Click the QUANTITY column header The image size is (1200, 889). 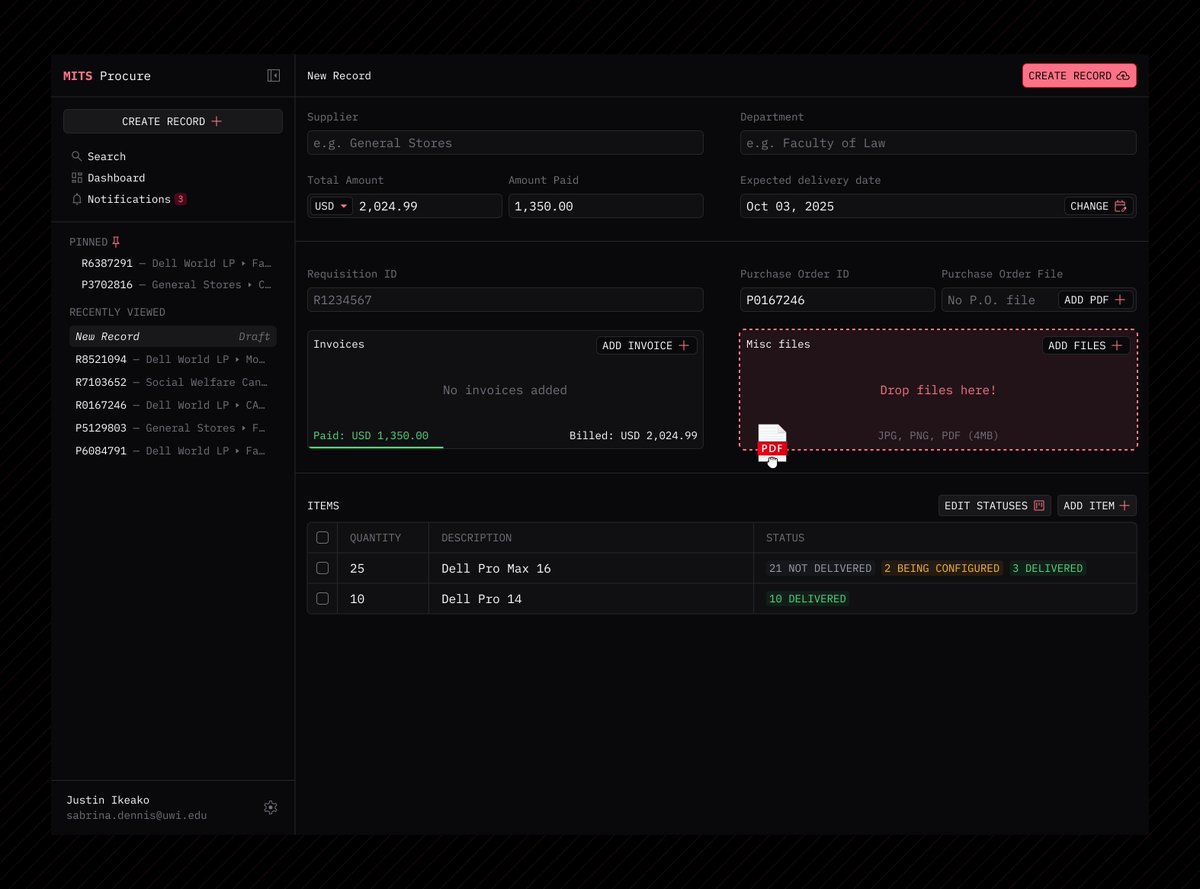[375, 538]
